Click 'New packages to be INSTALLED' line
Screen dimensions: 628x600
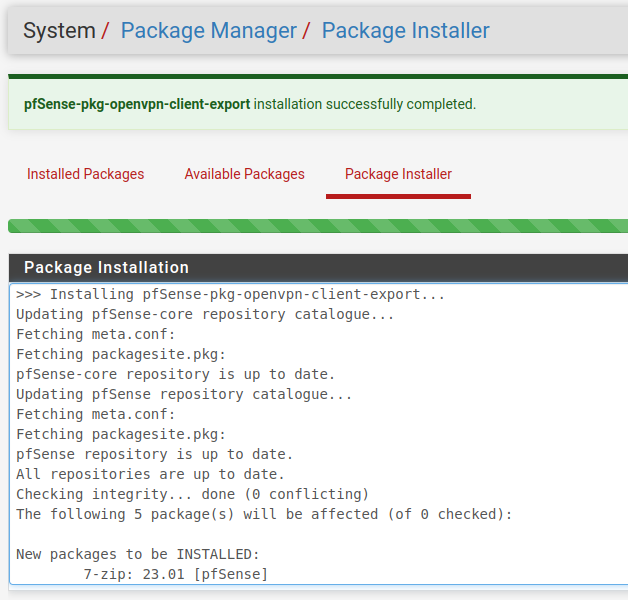[137, 554]
